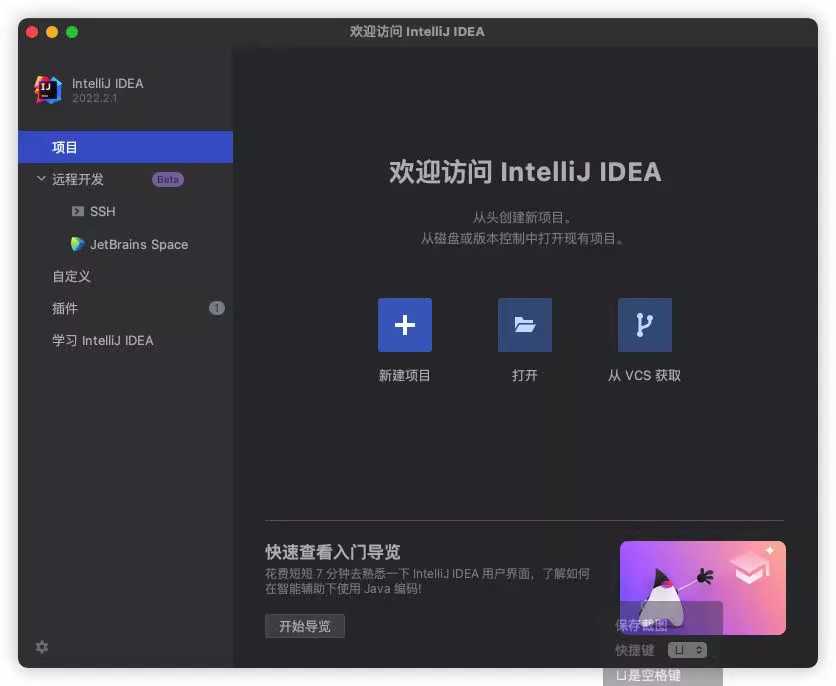
Task: Click the 快速查看入门导览 heading
Action: click(x=333, y=552)
